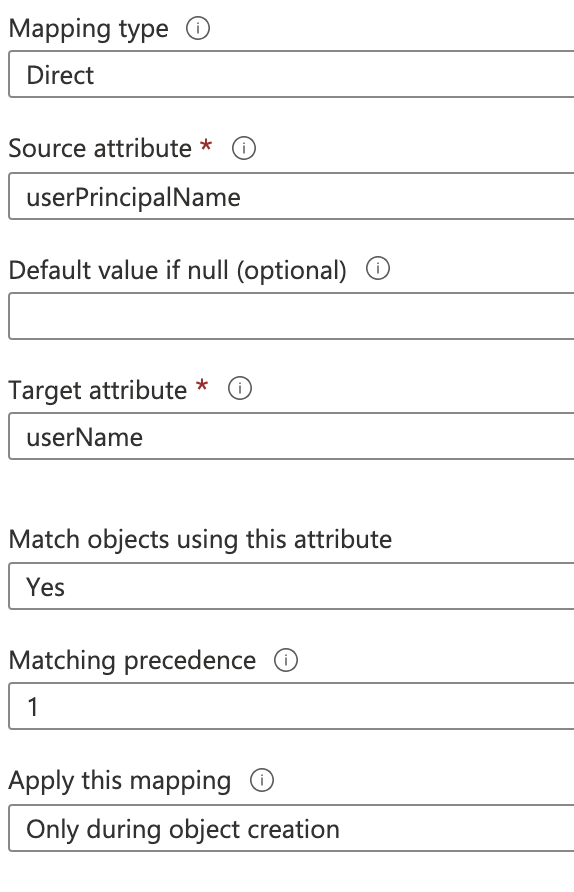
Task: Select the Matching precedence field showing 1
Action: pos(291,706)
